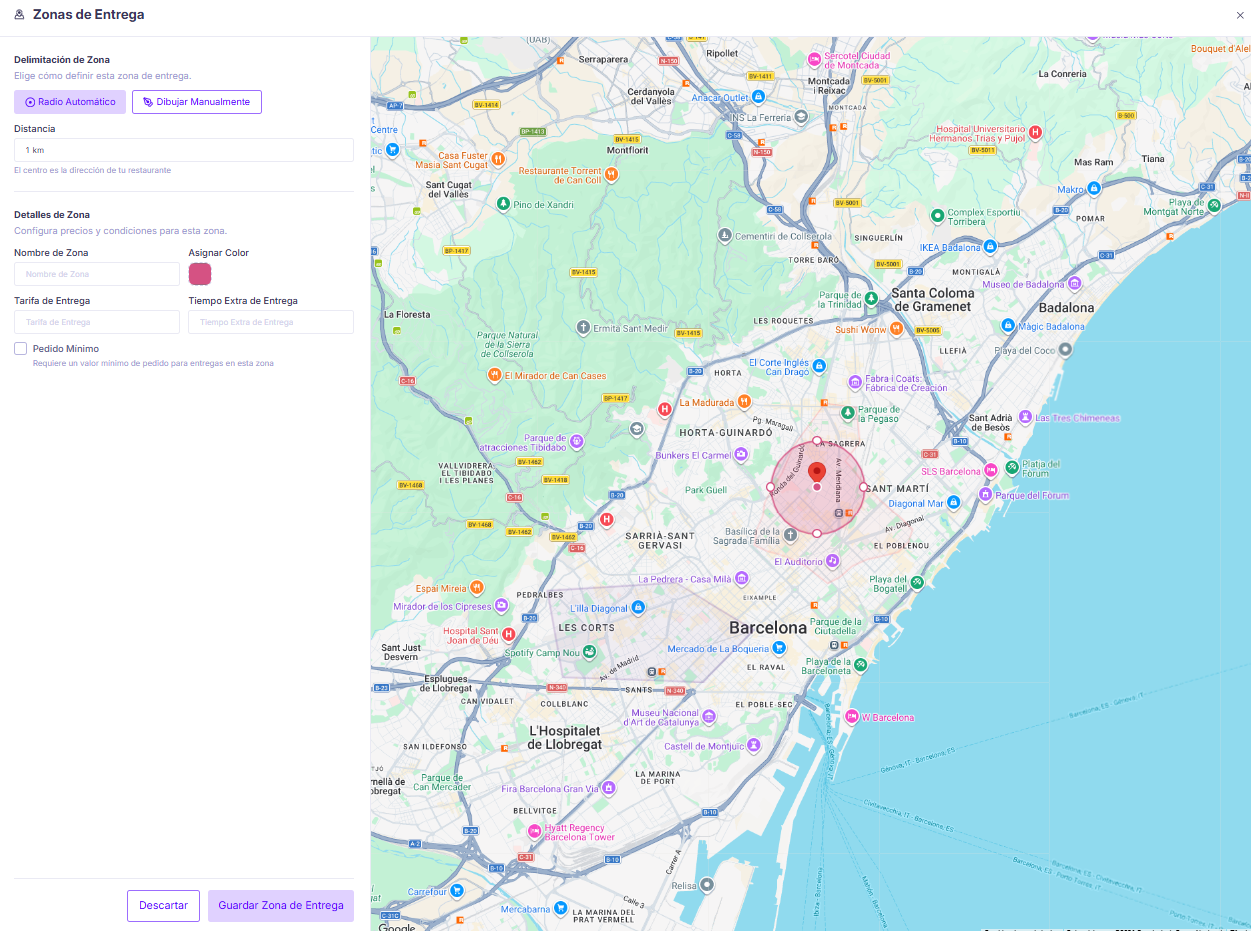The image size is (1251, 931).
Task: Click the bottom radius handle of circle
Action: pyautogui.click(x=817, y=534)
